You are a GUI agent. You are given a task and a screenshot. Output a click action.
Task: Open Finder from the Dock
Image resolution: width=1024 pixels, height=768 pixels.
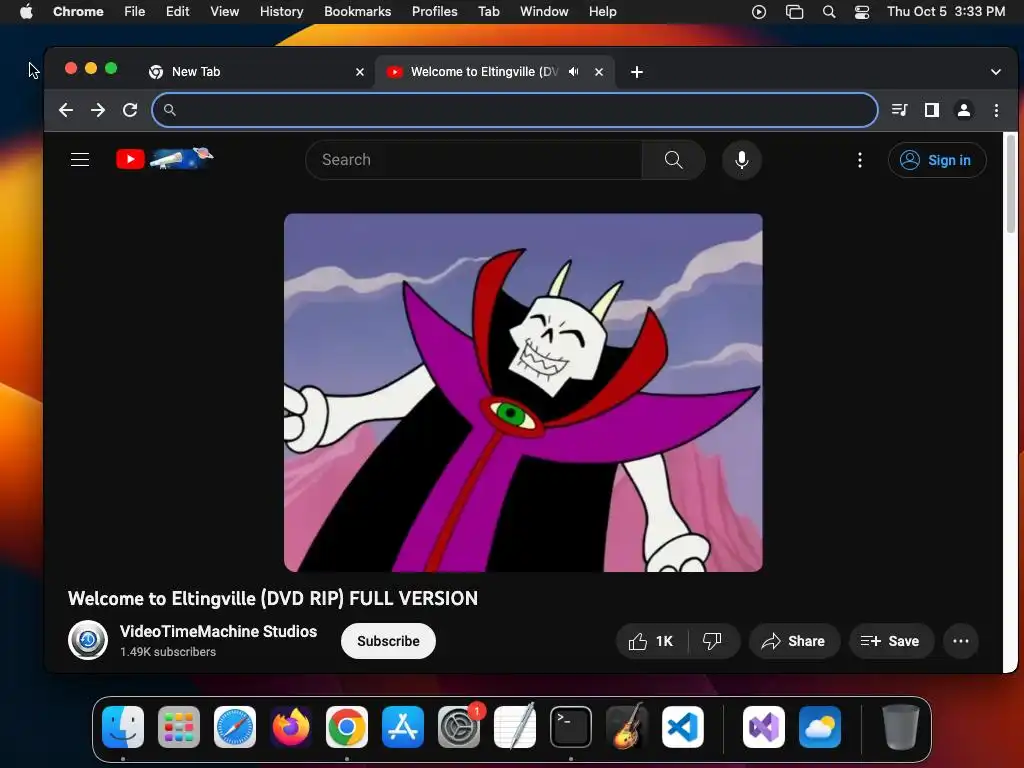coord(123,727)
